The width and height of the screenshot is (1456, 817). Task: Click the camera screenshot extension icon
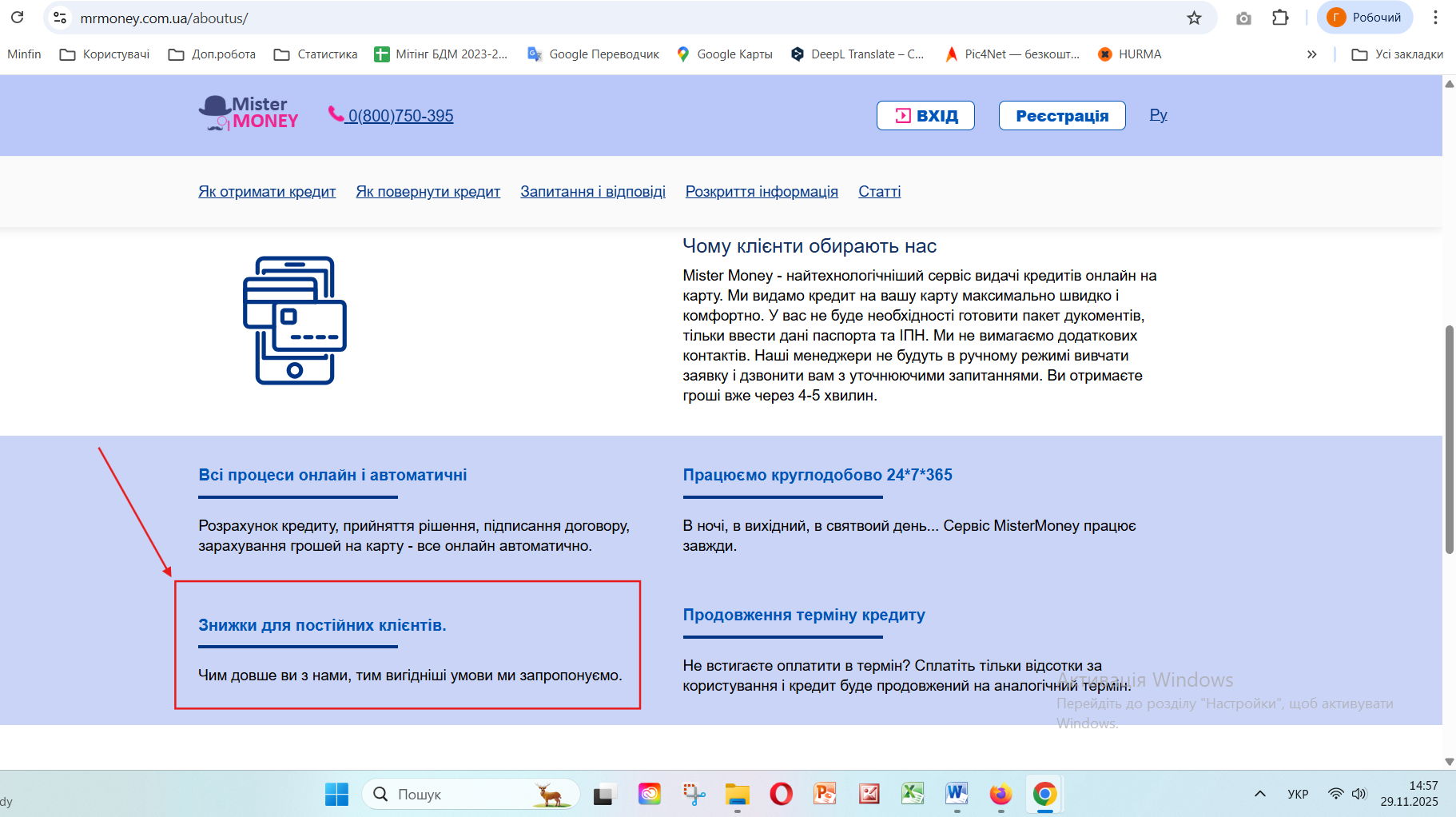(1243, 18)
